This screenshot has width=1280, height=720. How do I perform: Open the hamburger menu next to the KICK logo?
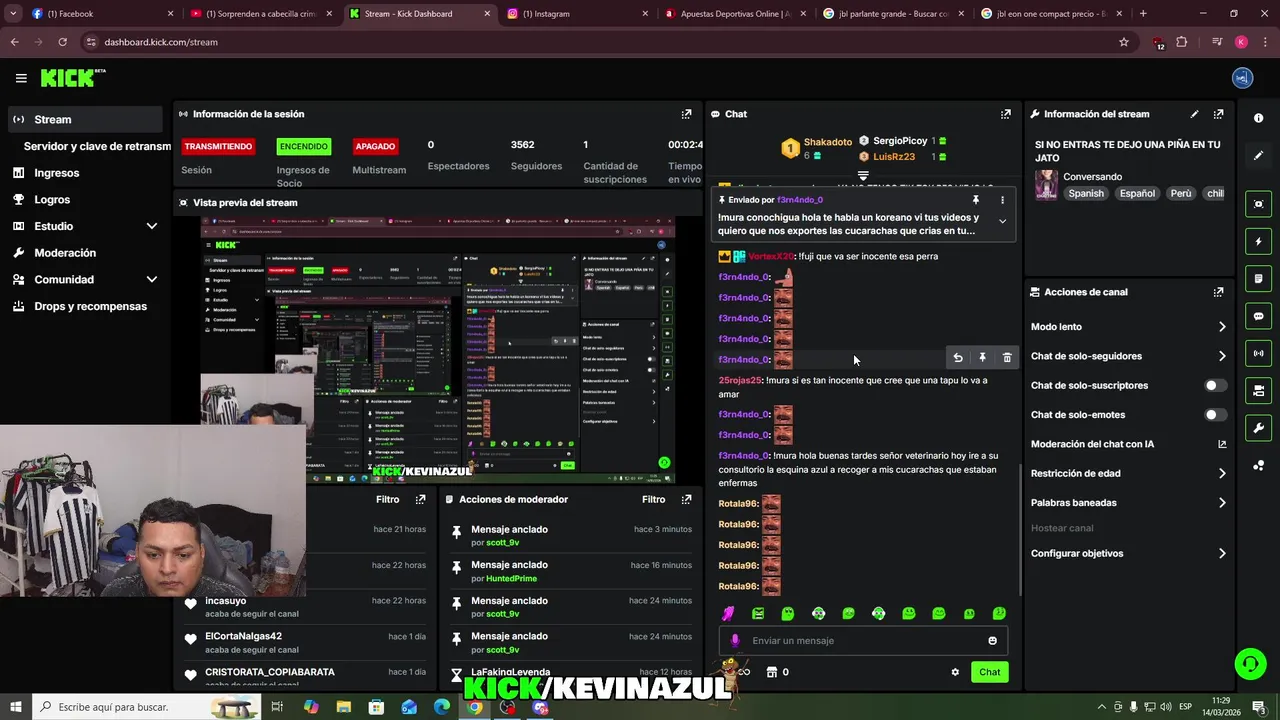[x=21, y=78]
